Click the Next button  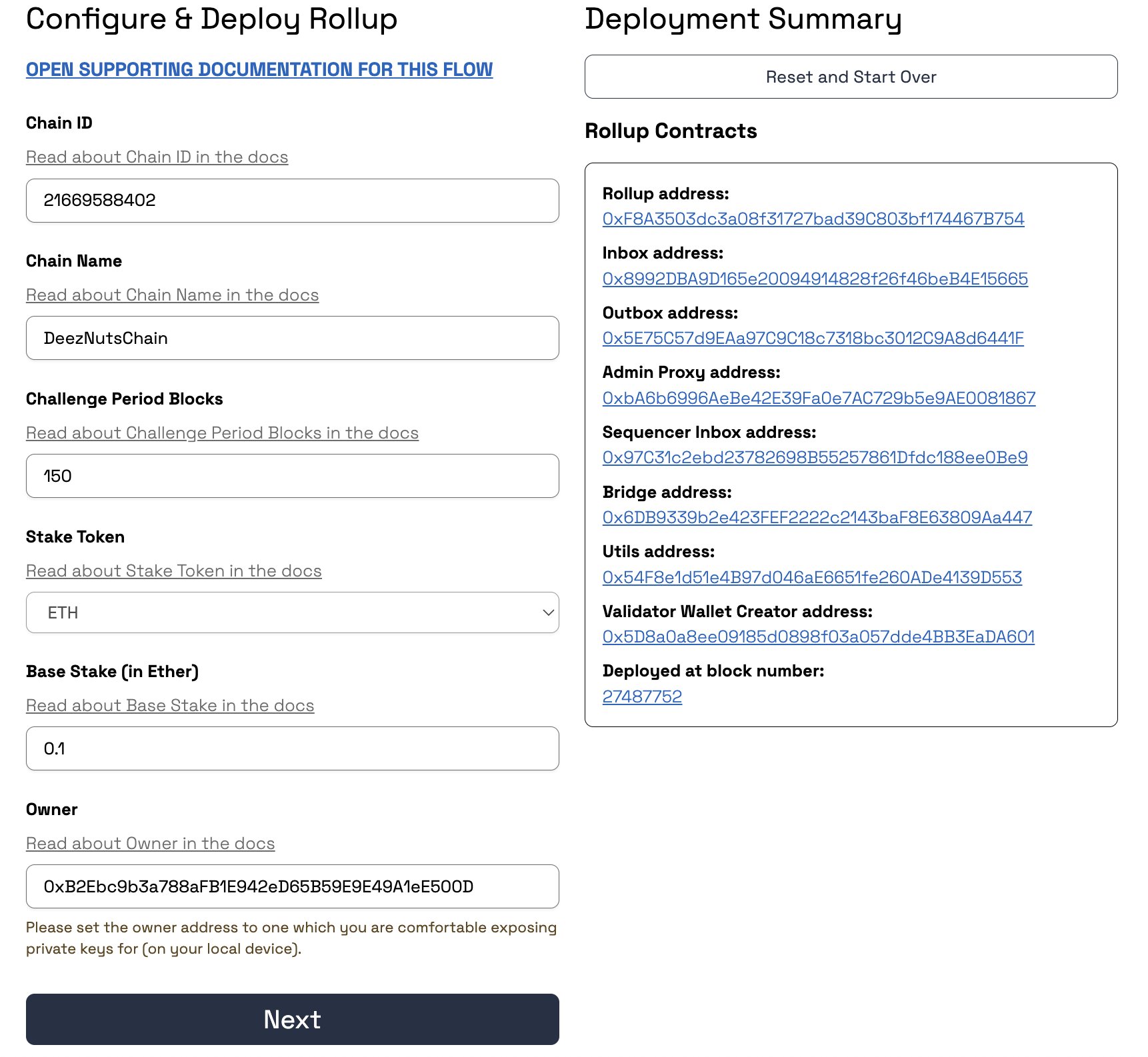291,1019
